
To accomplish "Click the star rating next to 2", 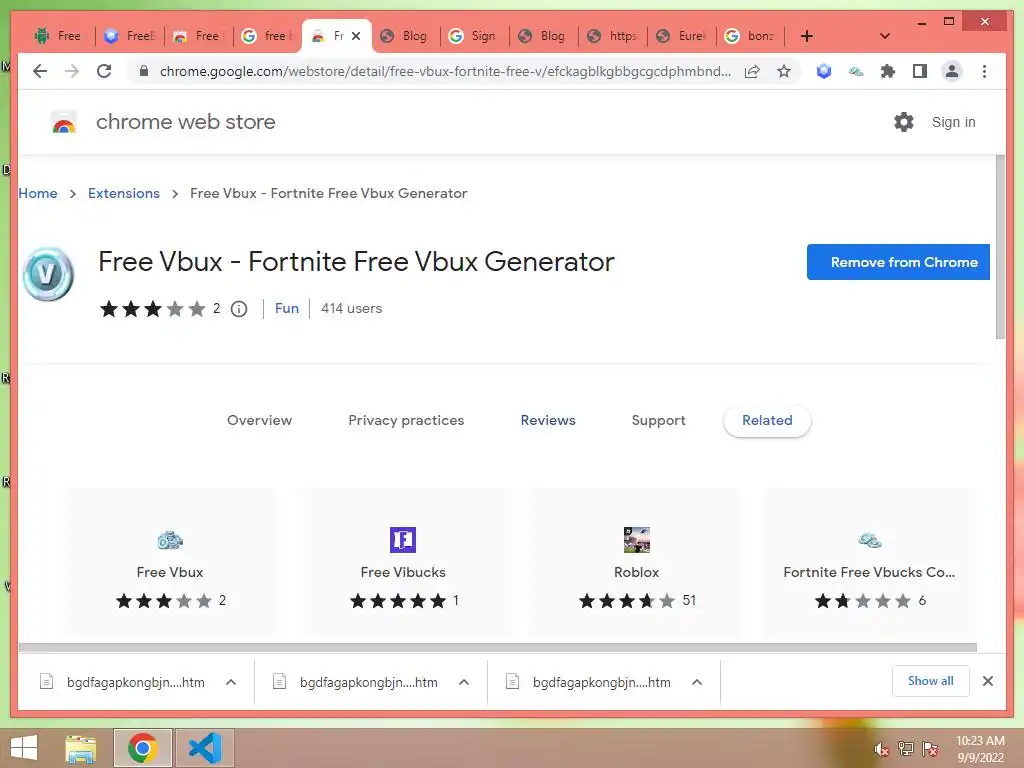I will coord(152,309).
